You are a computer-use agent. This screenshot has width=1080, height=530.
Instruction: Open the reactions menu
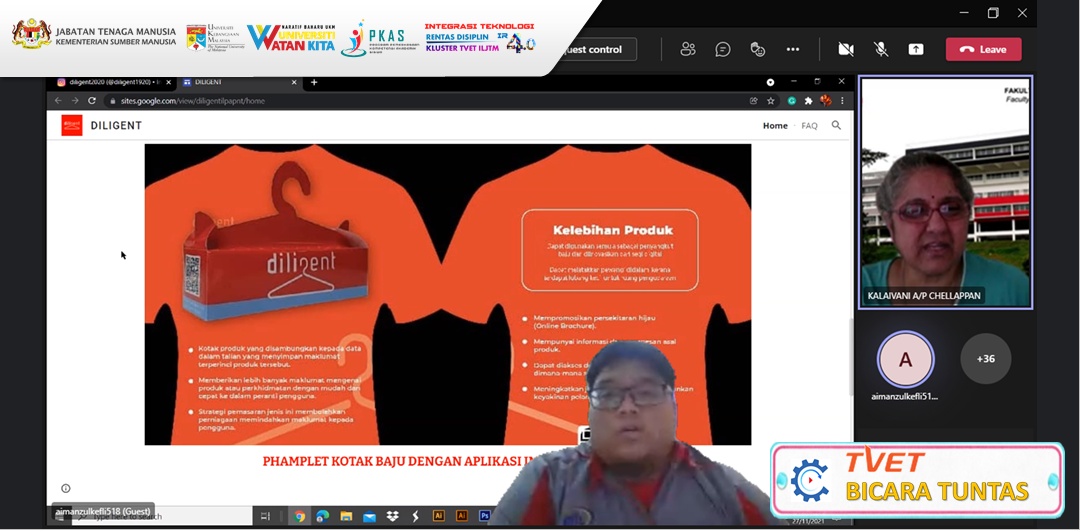tap(758, 49)
